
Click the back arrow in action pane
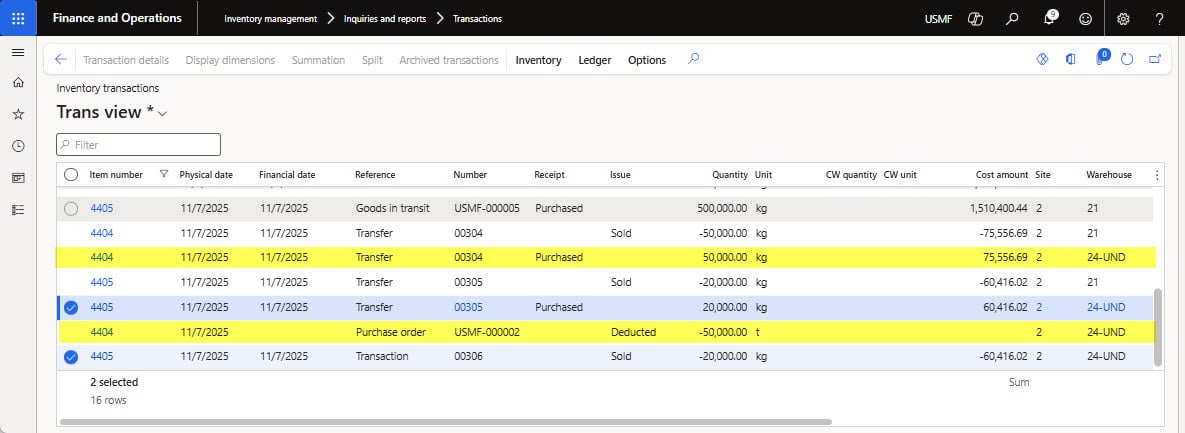tap(61, 60)
